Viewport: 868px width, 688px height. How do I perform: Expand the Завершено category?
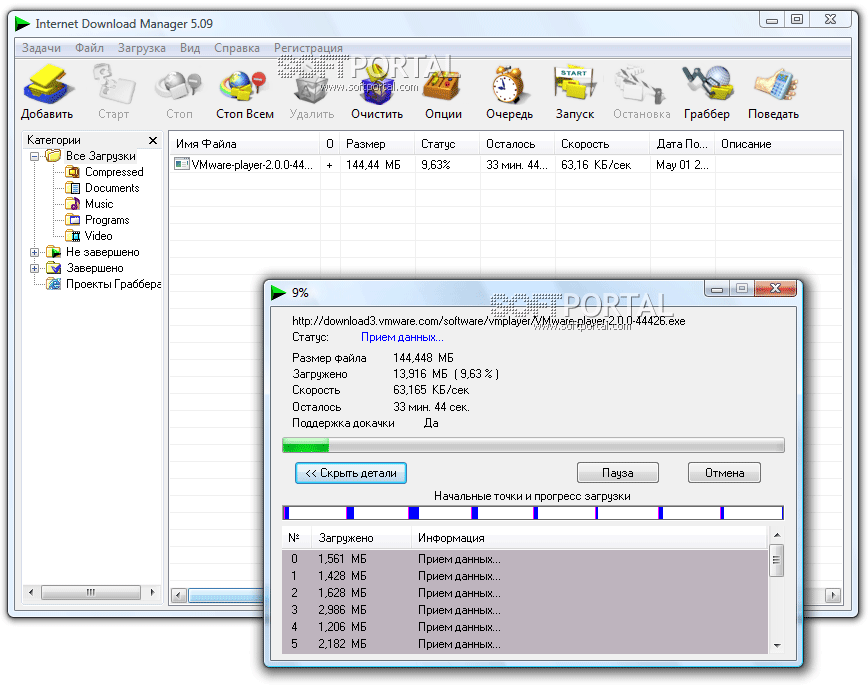(x=35, y=268)
